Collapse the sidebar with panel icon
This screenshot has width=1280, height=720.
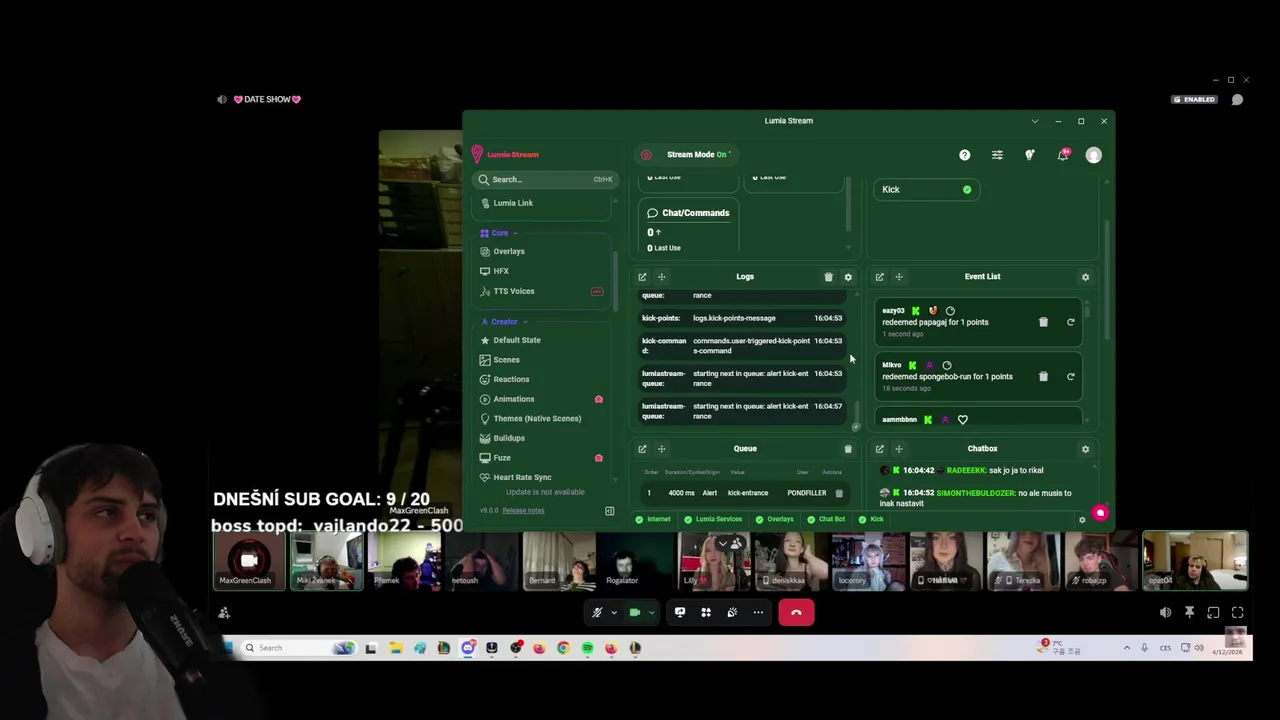pyautogui.click(x=609, y=511)
